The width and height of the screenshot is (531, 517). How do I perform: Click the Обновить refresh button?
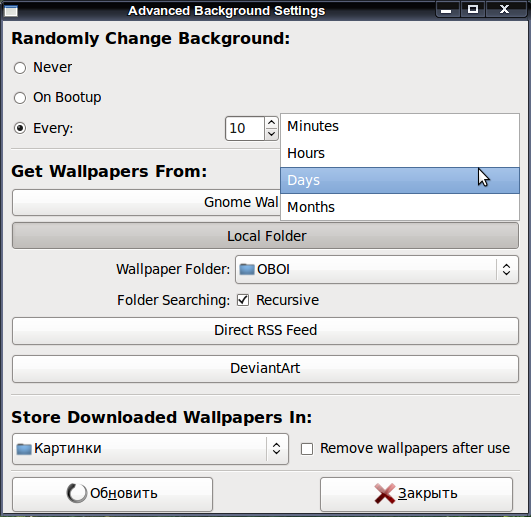(x=112, y=494)
